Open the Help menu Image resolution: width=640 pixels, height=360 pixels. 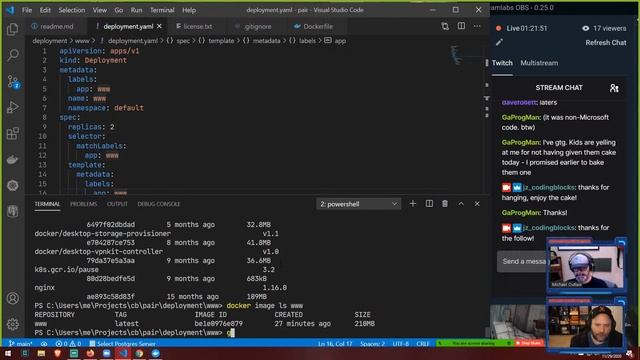(189, 10)
